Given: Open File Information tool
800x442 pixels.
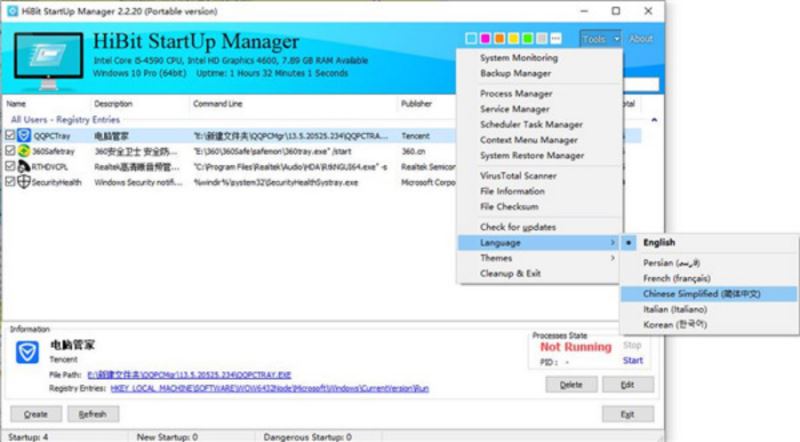Looking at the screenshot, I should pos(512,191).
